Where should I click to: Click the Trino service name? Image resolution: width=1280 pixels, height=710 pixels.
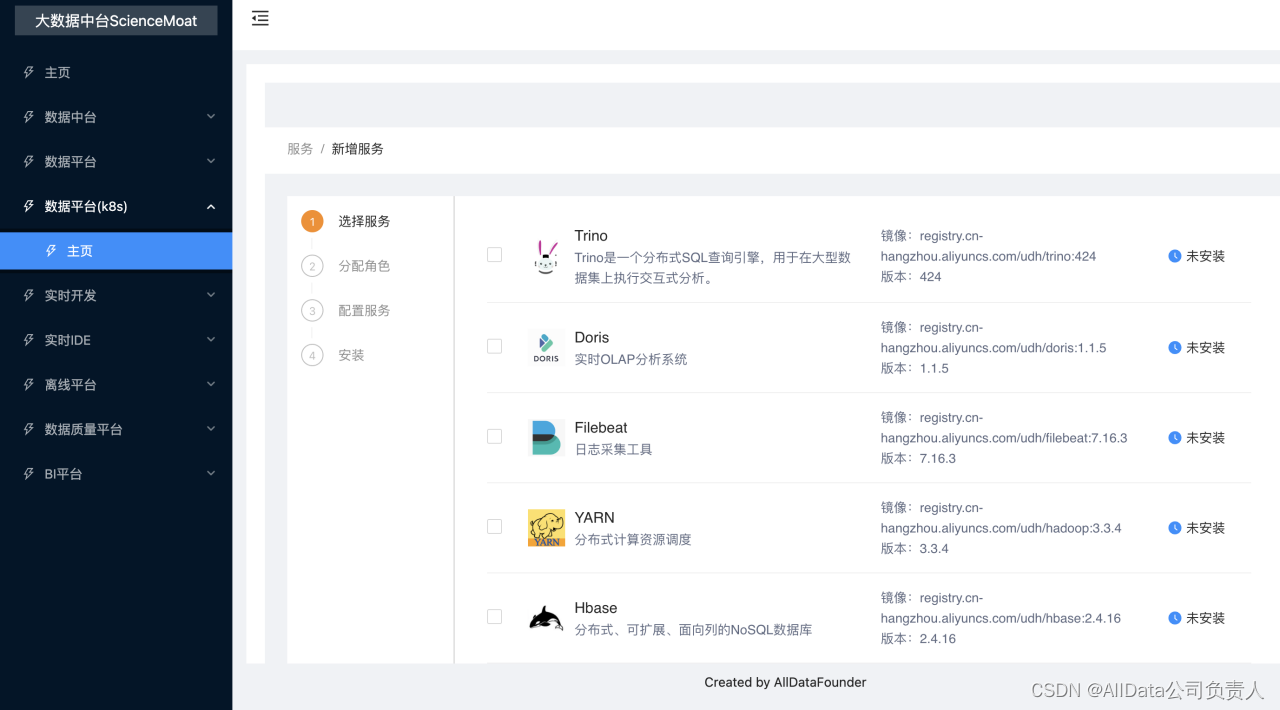point(591,236)
